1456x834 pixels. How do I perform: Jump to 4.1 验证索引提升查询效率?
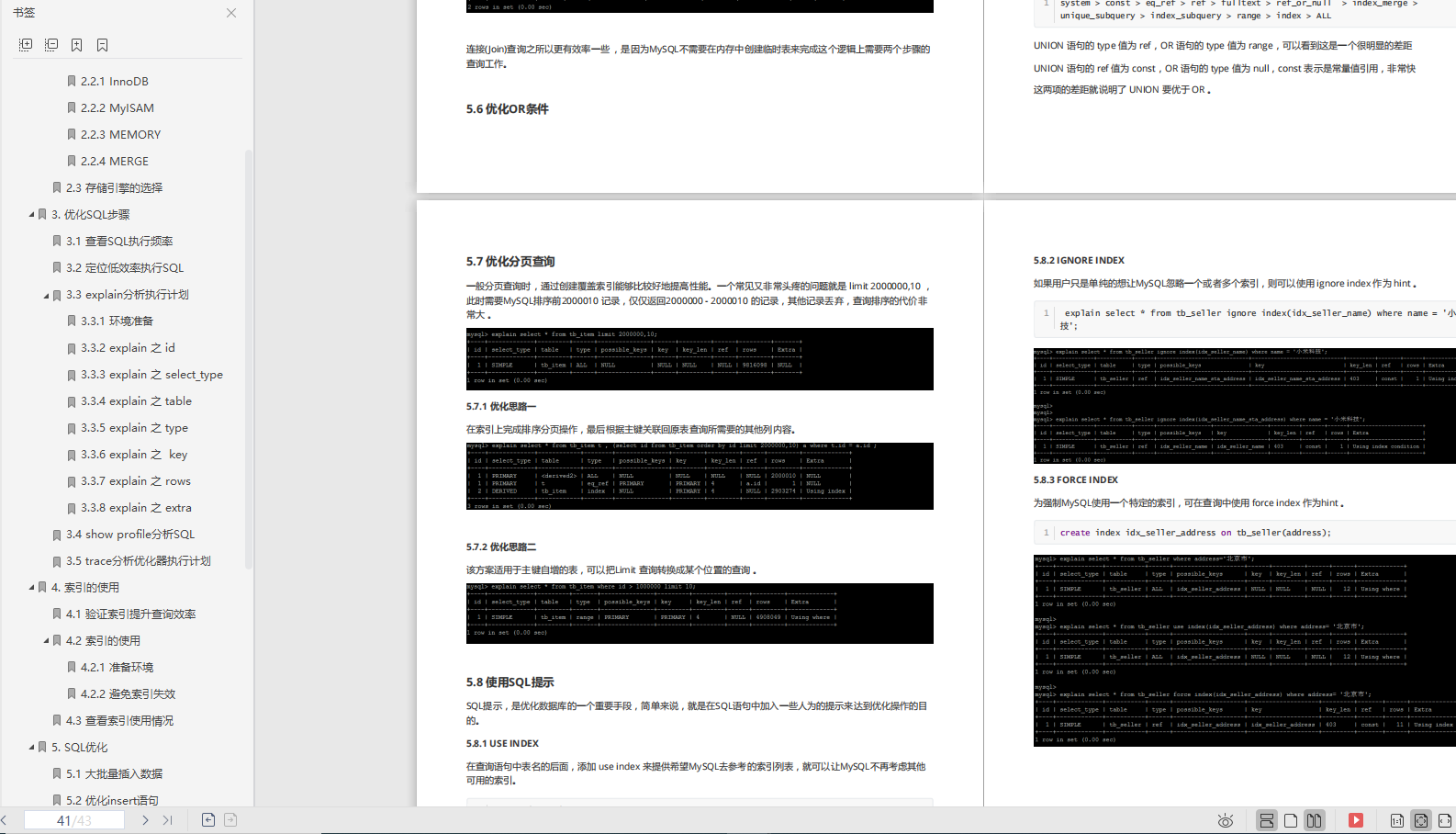pyautogui.click(x=130, y=614)
